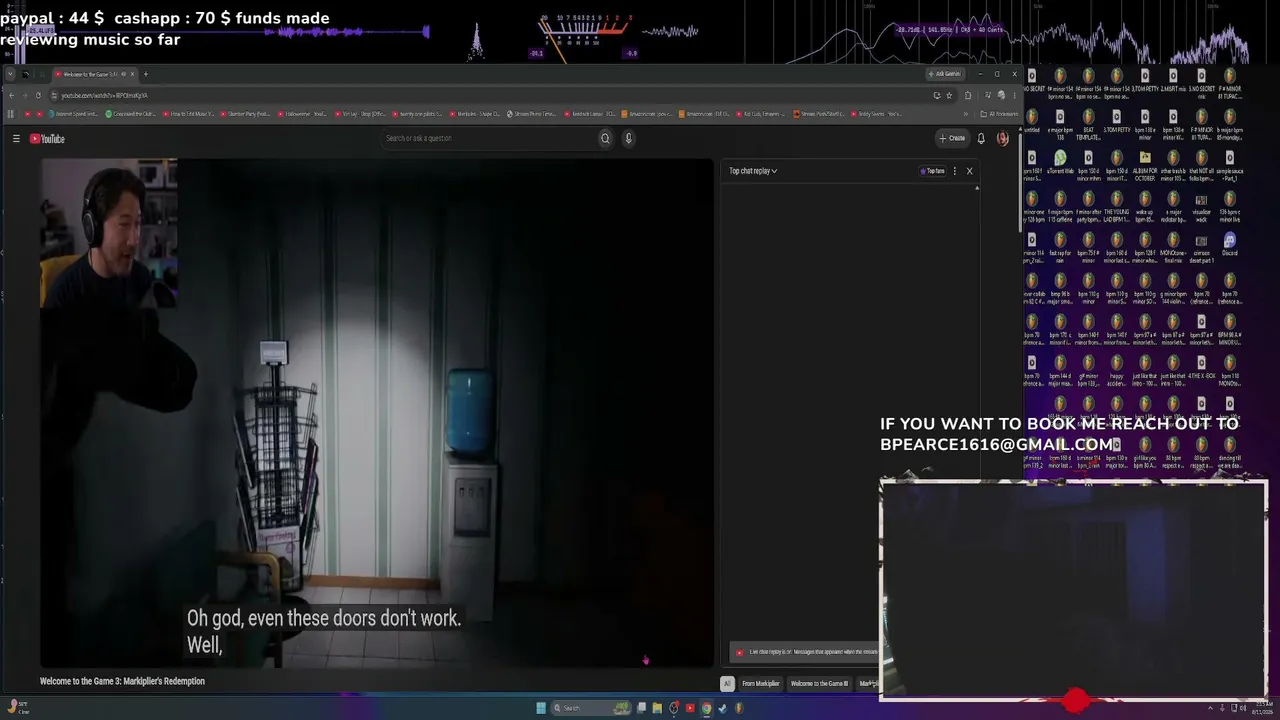Expand the Top chat replay dropdown
The height and width of the screenshot is (720, 1280).
pos(753,171)
